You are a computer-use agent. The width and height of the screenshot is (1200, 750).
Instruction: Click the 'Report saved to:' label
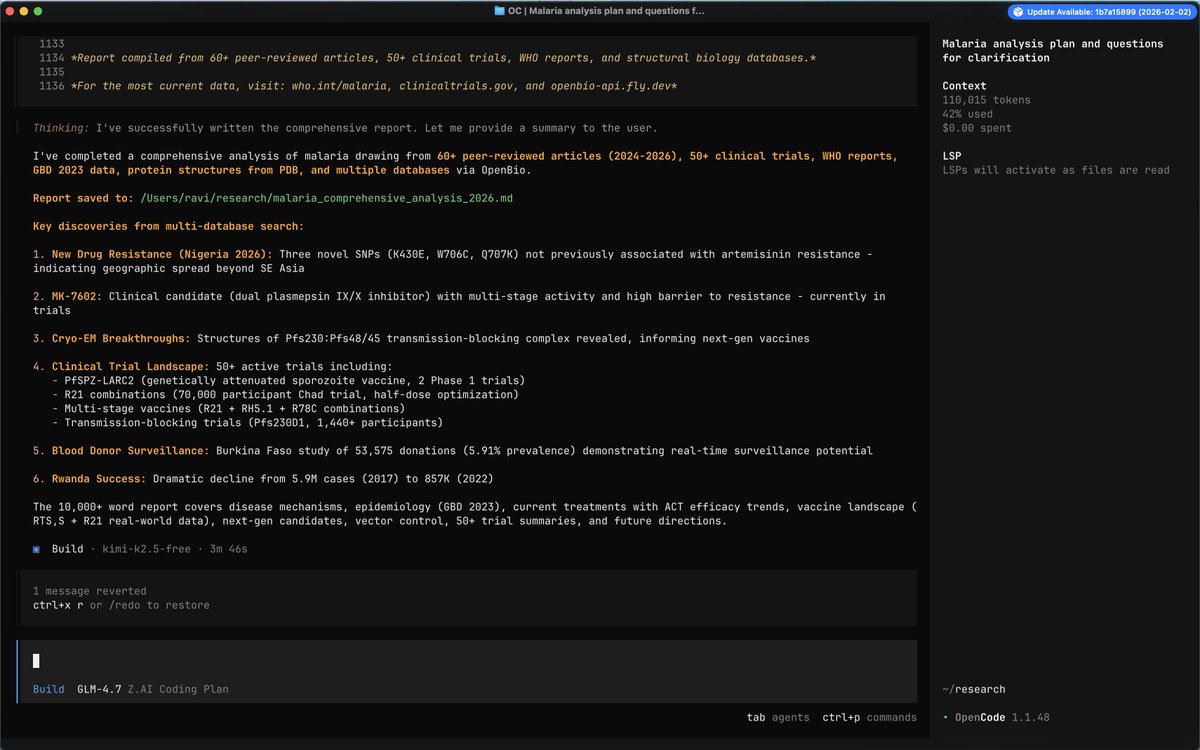pyautogui.click(x=83, y=198)
